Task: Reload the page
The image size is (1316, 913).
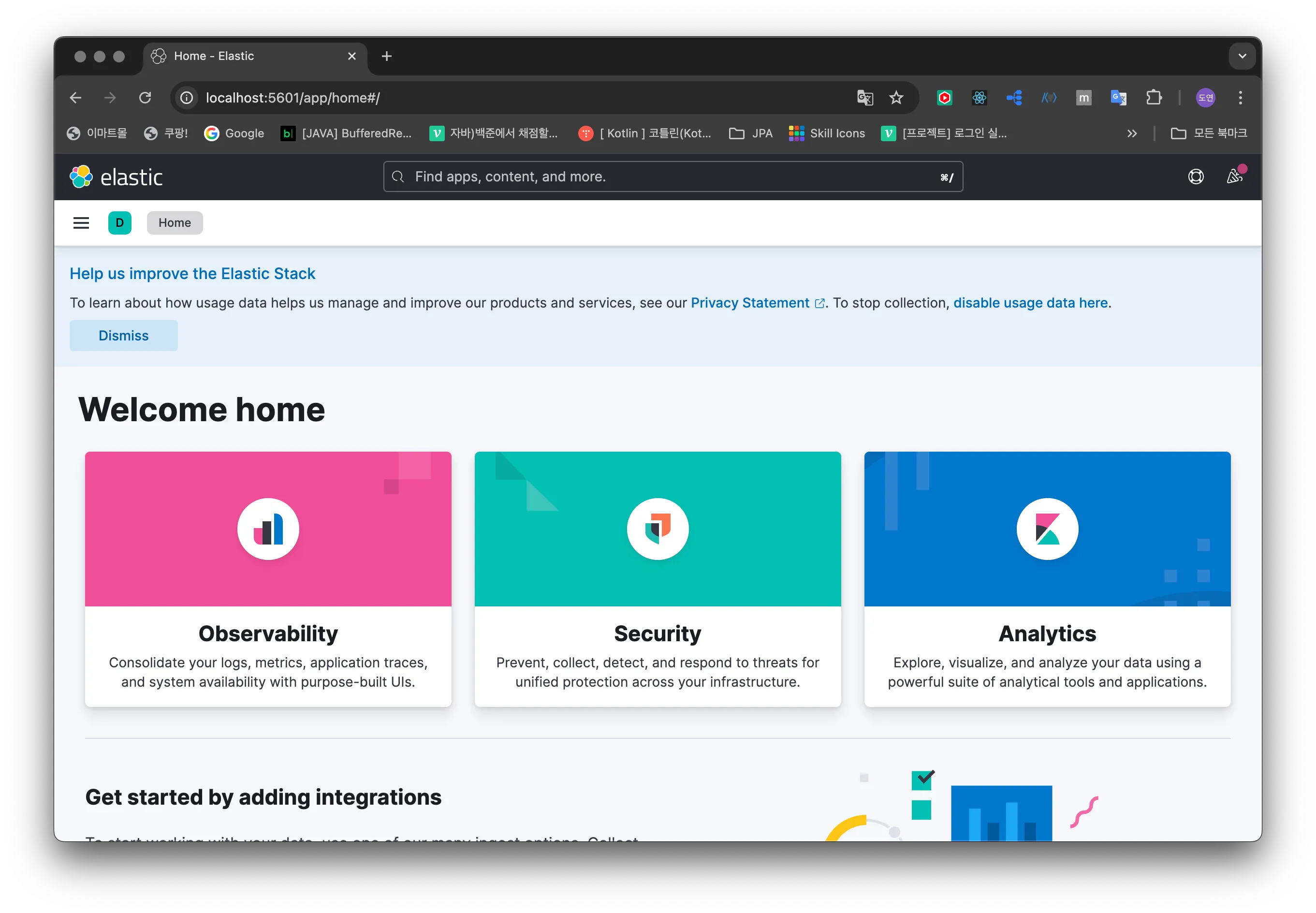Action: tap(145, 98)
